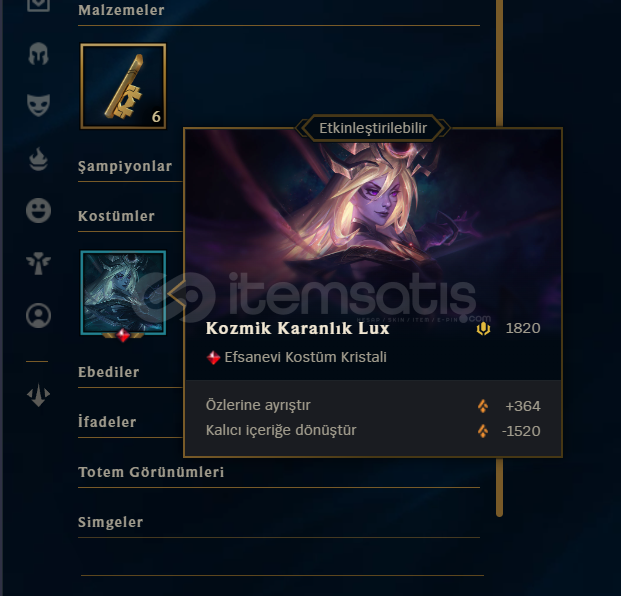Click the İfadeler section heading
Screen dimensions: 621x596
click(107, 421)
